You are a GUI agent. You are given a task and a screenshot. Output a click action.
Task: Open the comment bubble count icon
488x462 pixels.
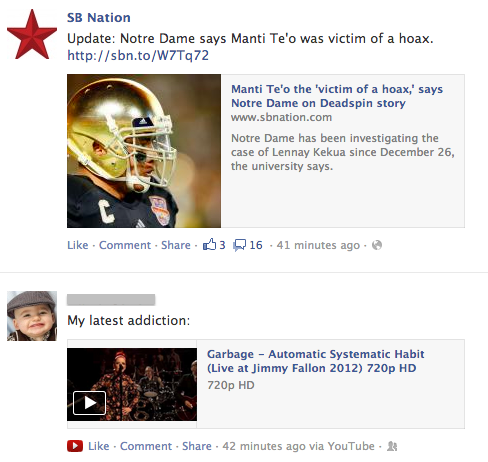click(240, 245)
